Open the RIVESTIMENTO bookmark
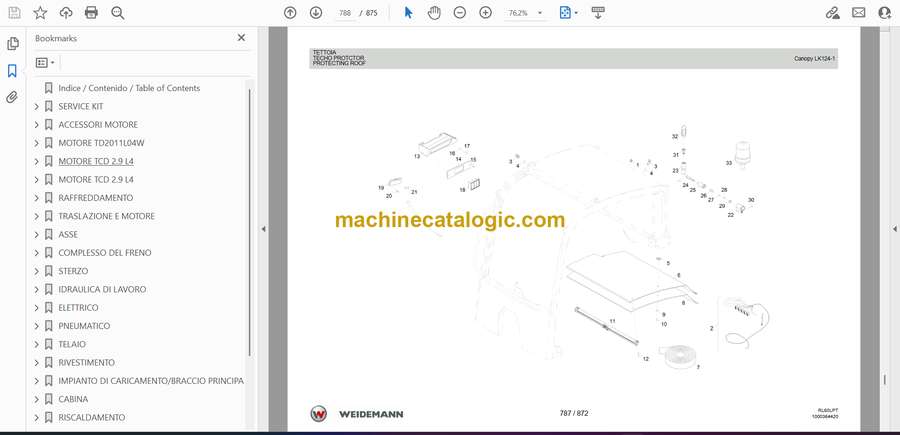The width and height of the screenshot is (900, 435). coord(87,363)
